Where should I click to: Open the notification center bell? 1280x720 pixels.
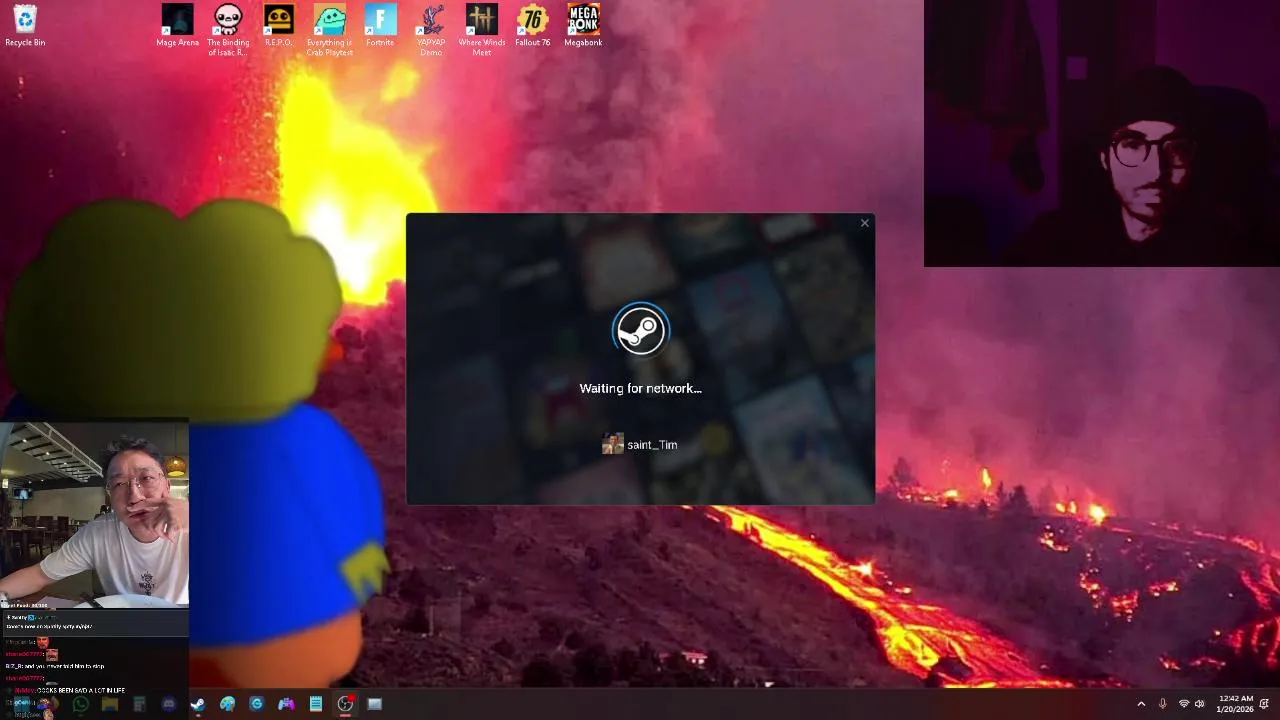pos(1264,704)
